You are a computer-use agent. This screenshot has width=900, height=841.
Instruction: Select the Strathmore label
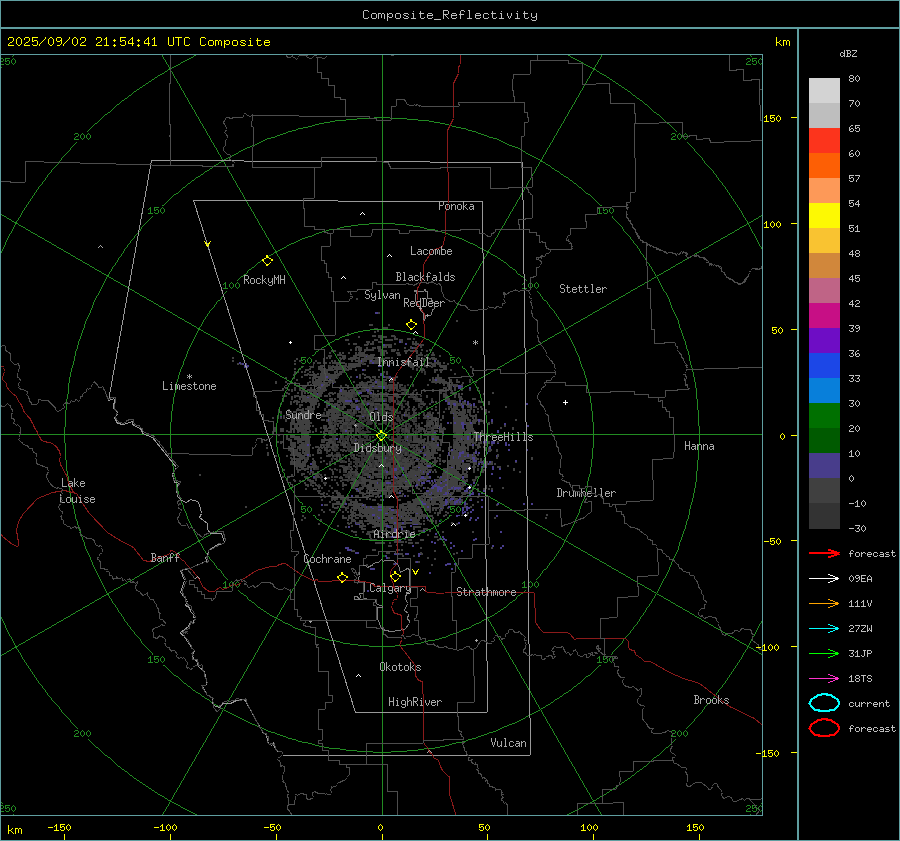(487, 592)
